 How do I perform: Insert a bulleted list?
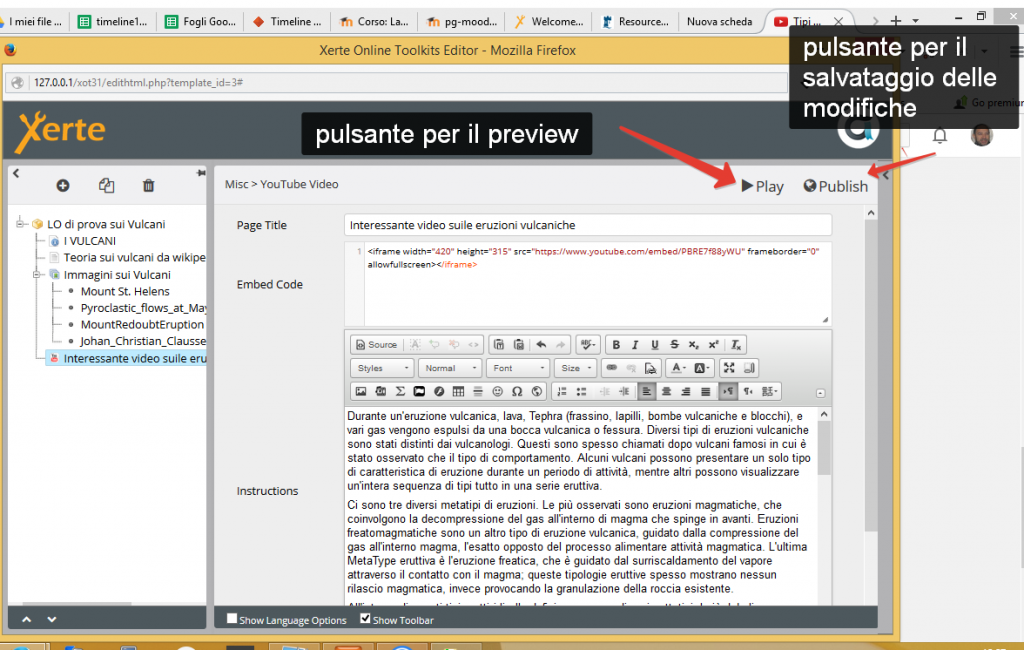[x=581, y=391]
